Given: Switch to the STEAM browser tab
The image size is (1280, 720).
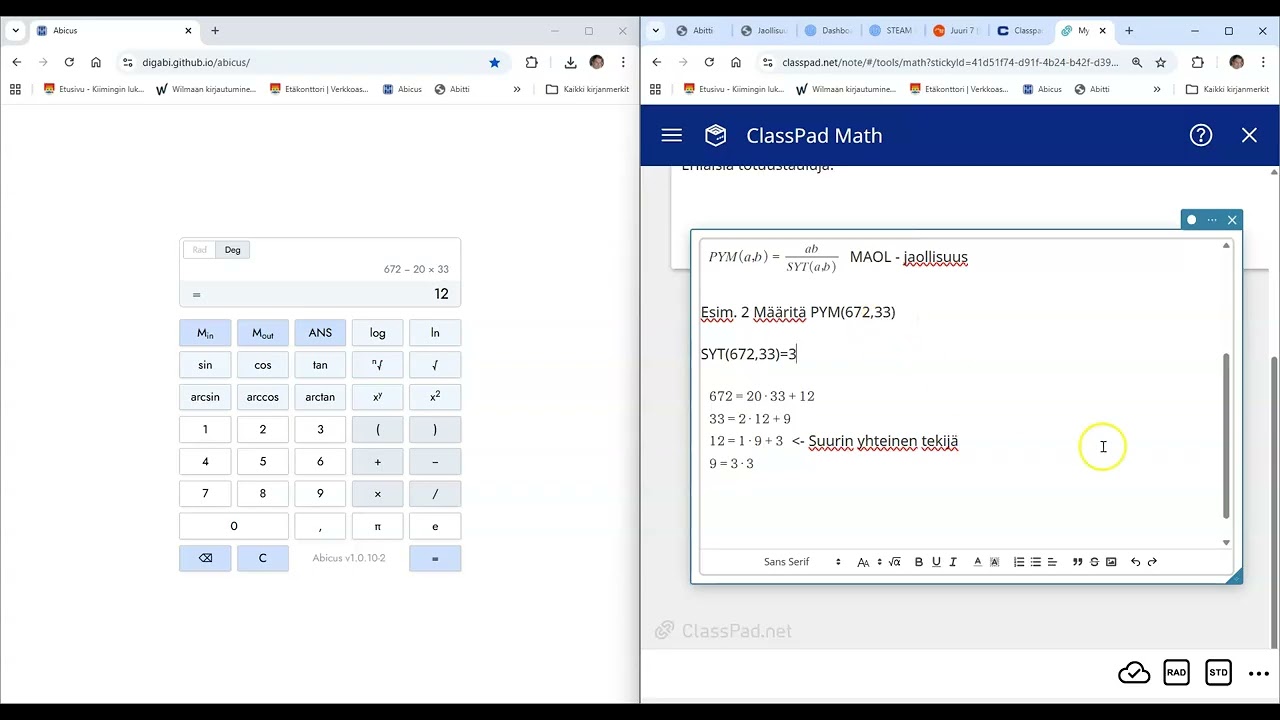Looking at the screenshot, I should point(891,31).
